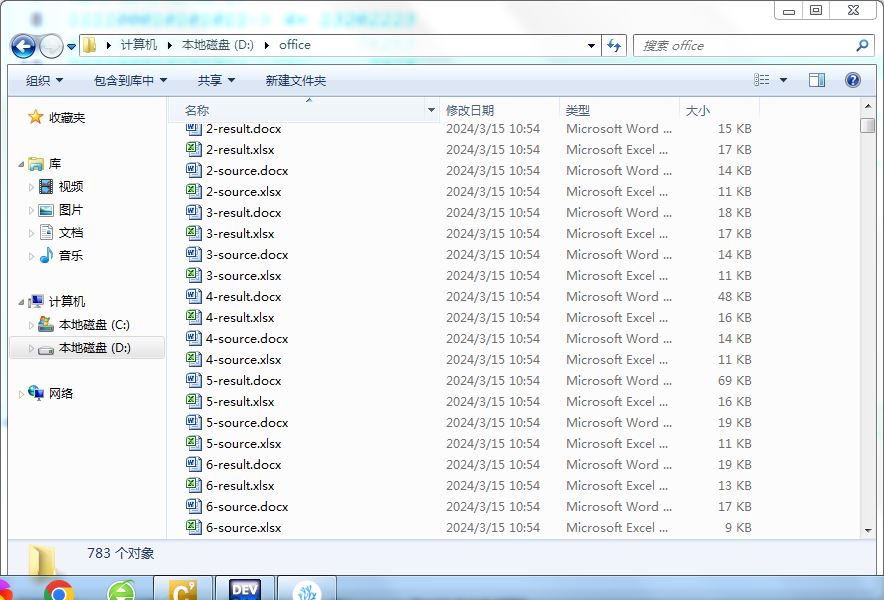Toggle the preview pane button
The height and width of the screenshot is (600, 884).
[x=817, y=80]
